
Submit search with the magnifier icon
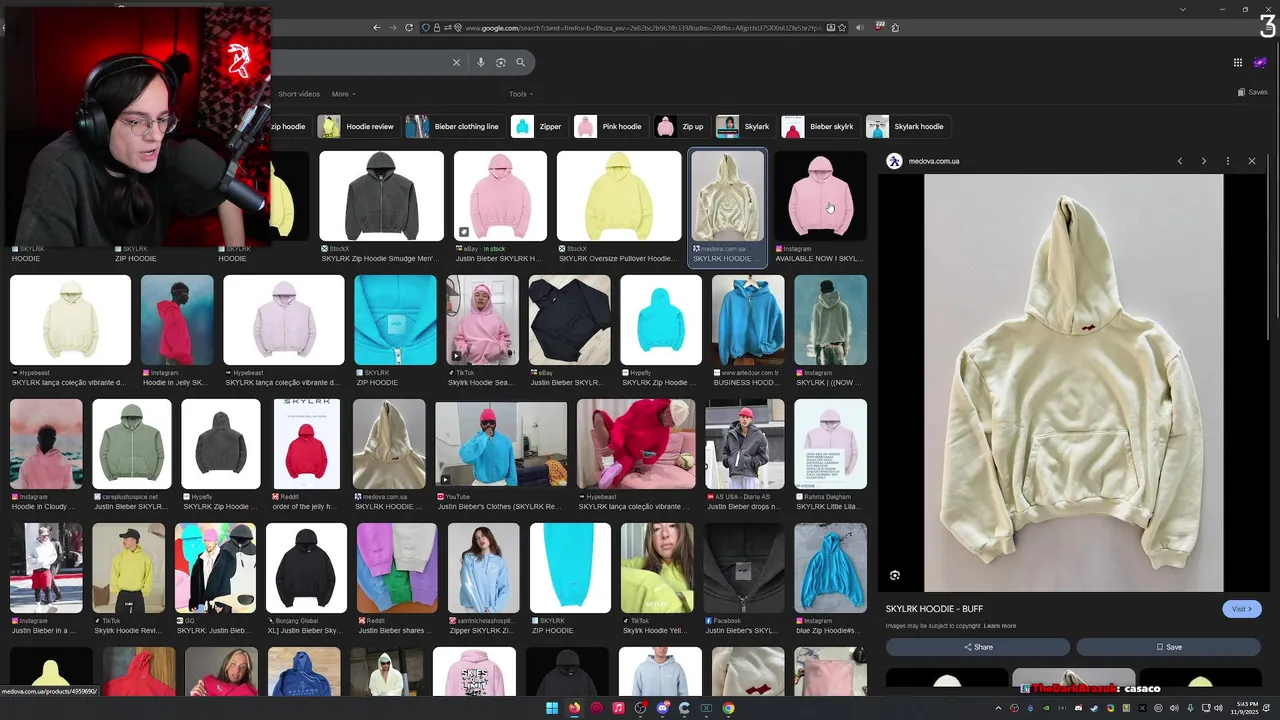(x=521, y=62)
